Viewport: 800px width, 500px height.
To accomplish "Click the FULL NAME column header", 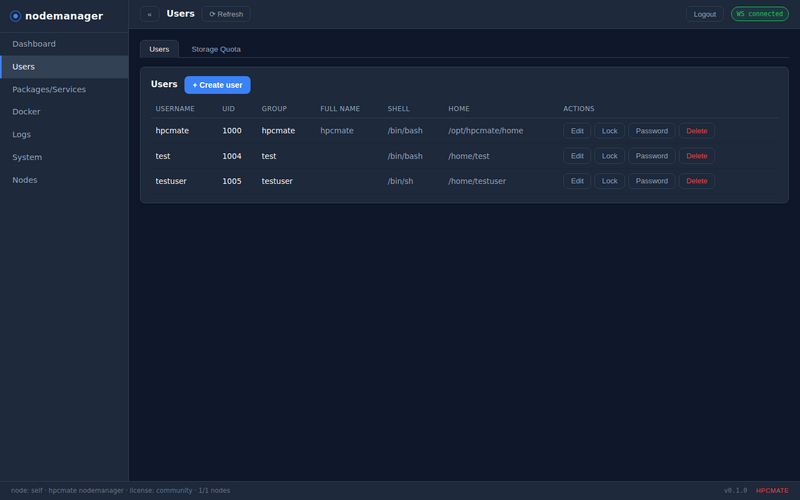I will pyautogui.click(x=340, y=109).
